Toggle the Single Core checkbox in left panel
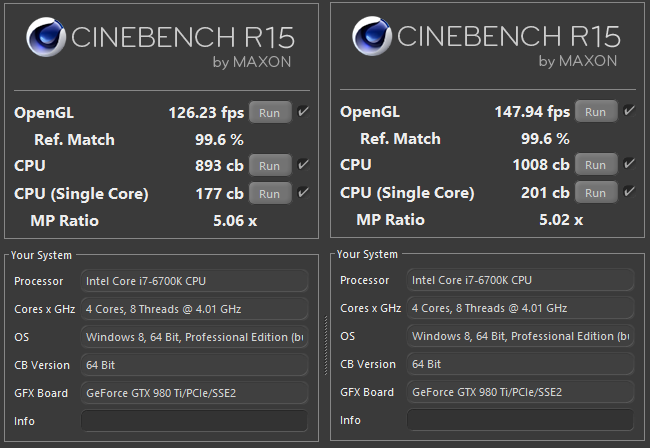 [x=303, y=192]
